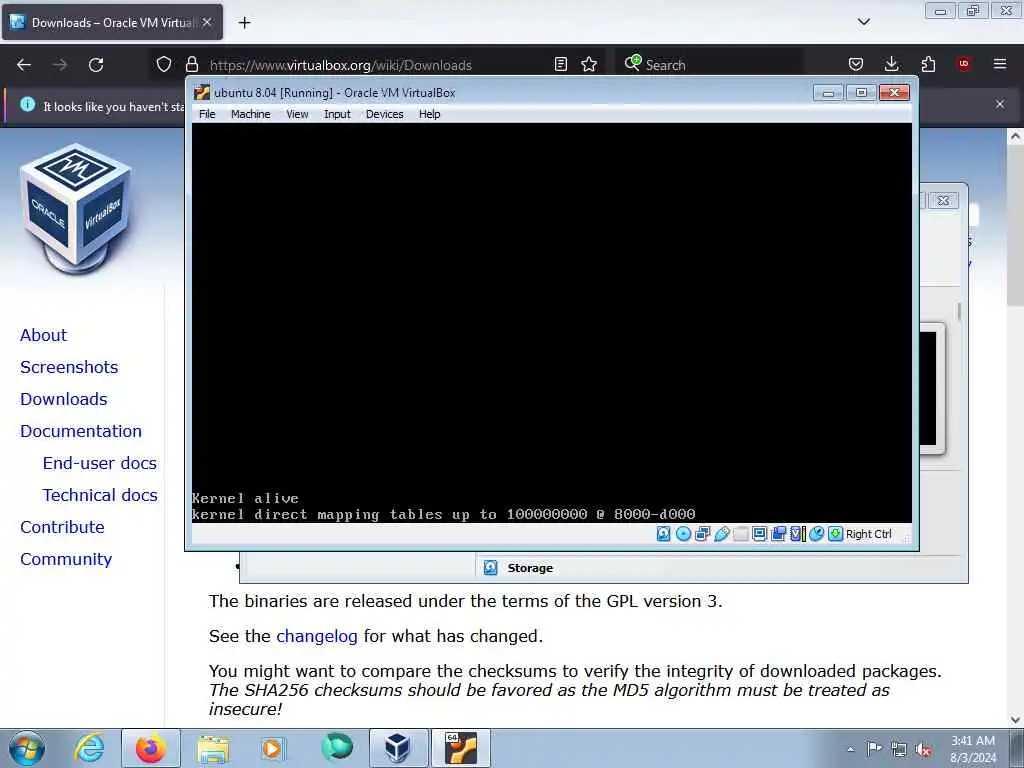1024x768 pixels.
Task: Open the View menu of the VM window
Action: (x=297, y=114)
